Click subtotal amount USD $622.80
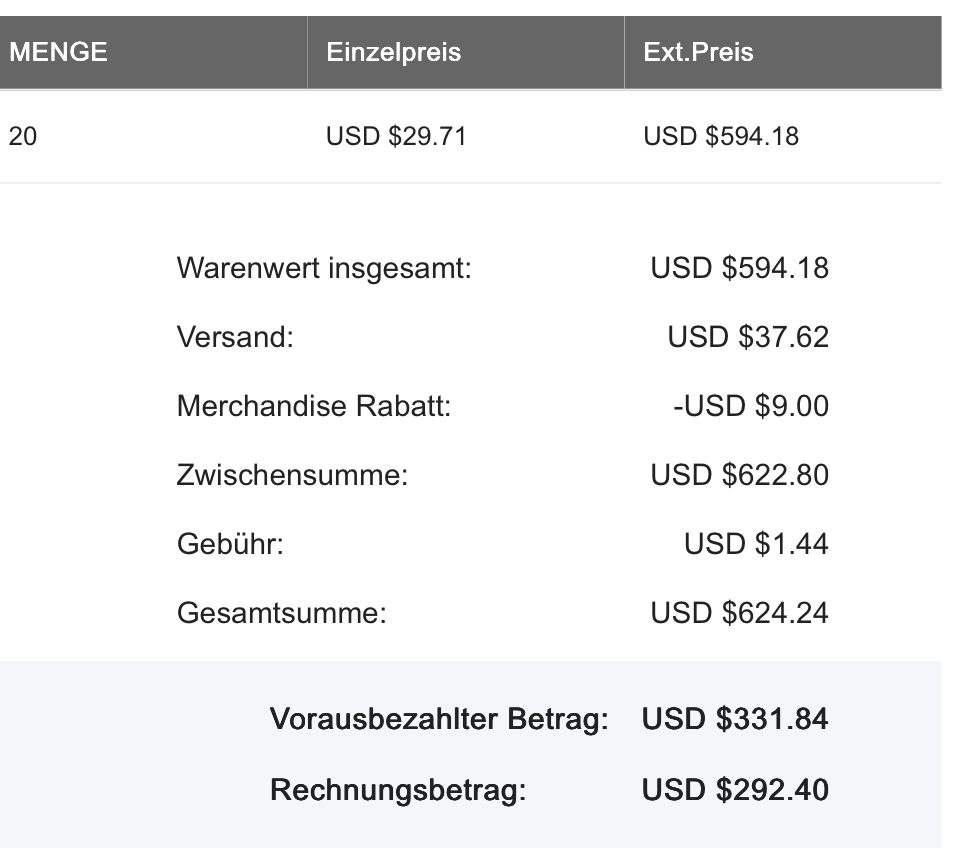967x862 pixels. tap(739, 475)
